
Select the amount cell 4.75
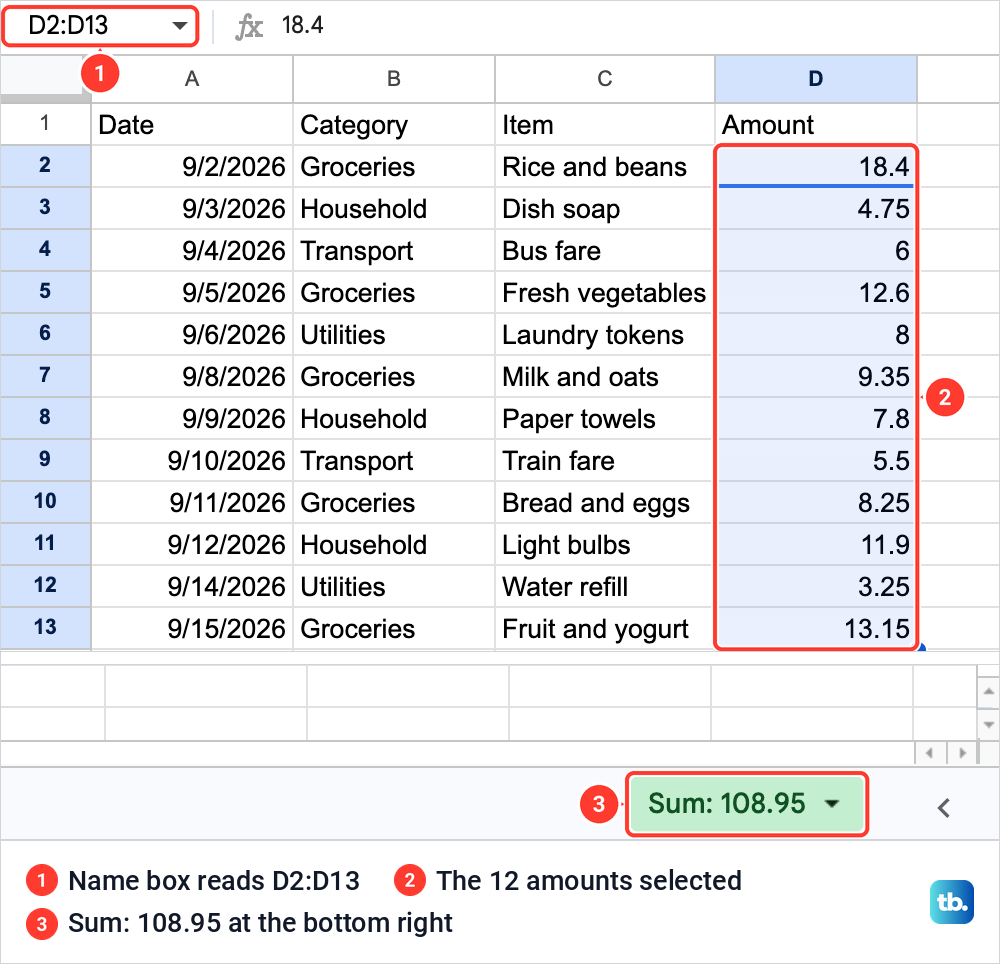tap(816, 208)
